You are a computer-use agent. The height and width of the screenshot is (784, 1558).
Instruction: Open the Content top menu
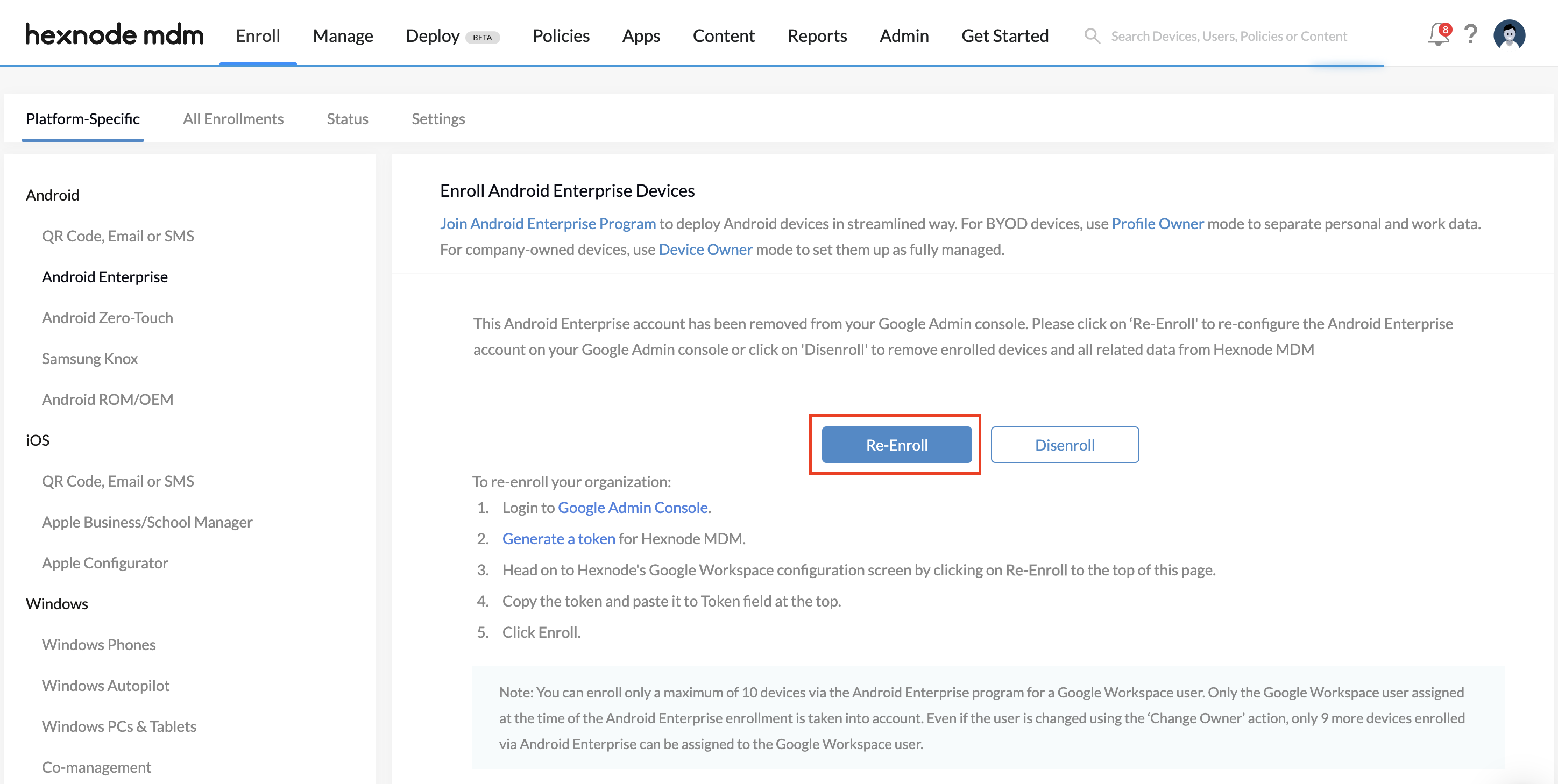pyautogui.click(x=724, y=35)
